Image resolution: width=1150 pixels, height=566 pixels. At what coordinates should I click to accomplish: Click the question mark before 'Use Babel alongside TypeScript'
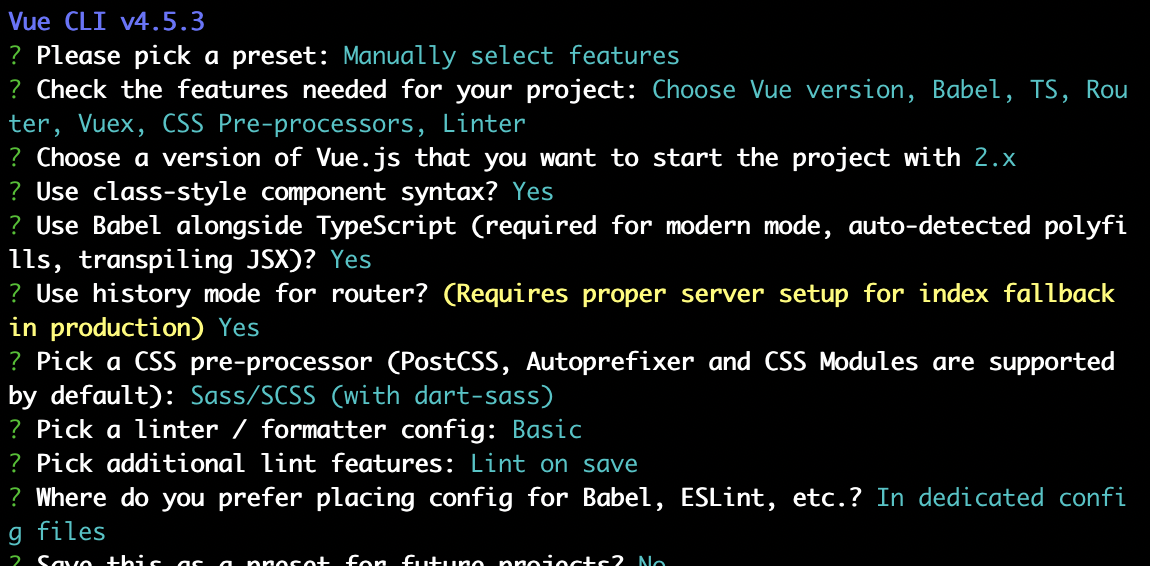pos(15,226)
